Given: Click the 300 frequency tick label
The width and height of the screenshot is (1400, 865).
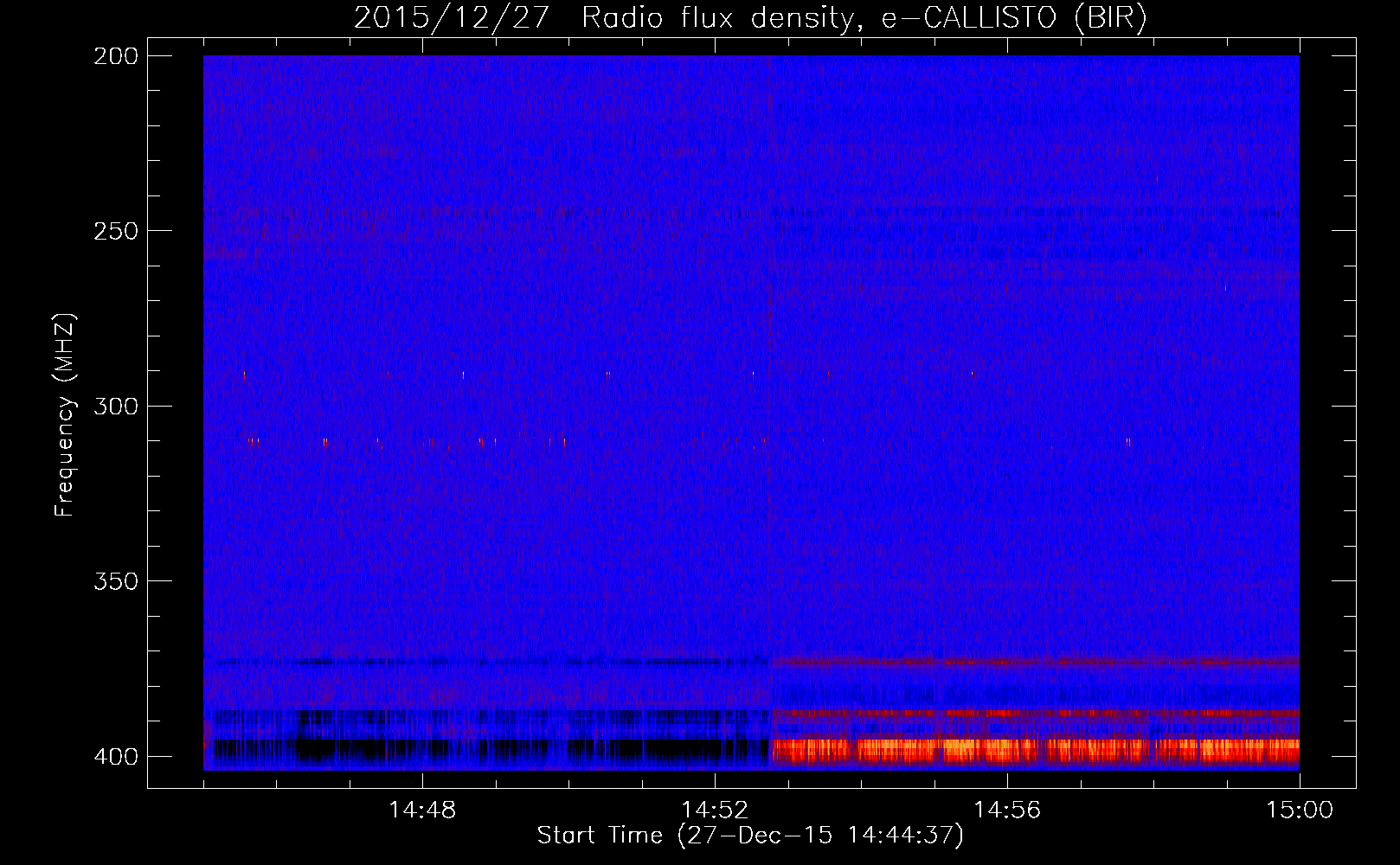Looking at the screenshot, I should (x=115, y=407).
